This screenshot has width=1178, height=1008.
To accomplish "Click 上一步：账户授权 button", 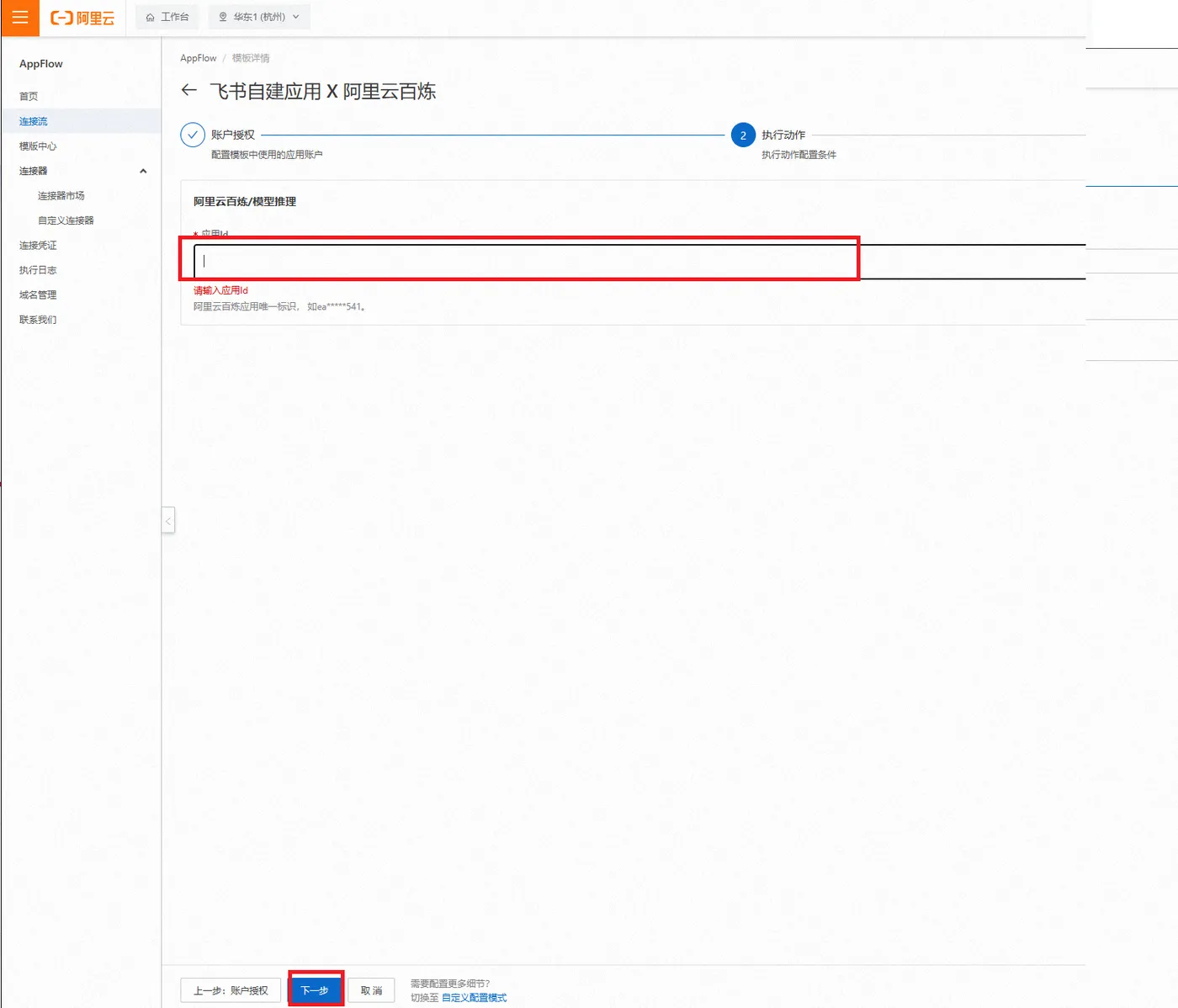I will click(231, 990).
